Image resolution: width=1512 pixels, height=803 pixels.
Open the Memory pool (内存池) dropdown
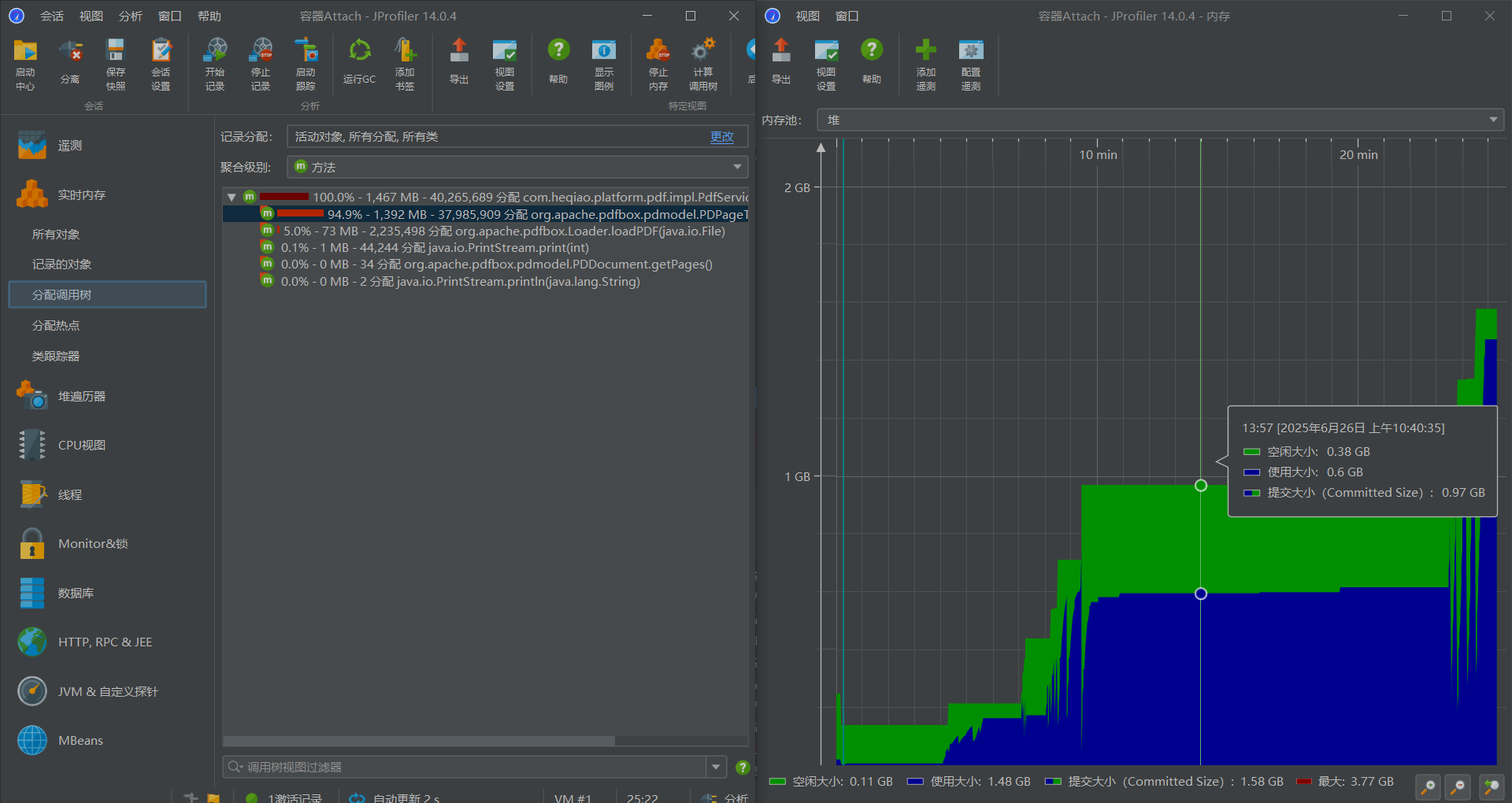[x=1161, y=120]
